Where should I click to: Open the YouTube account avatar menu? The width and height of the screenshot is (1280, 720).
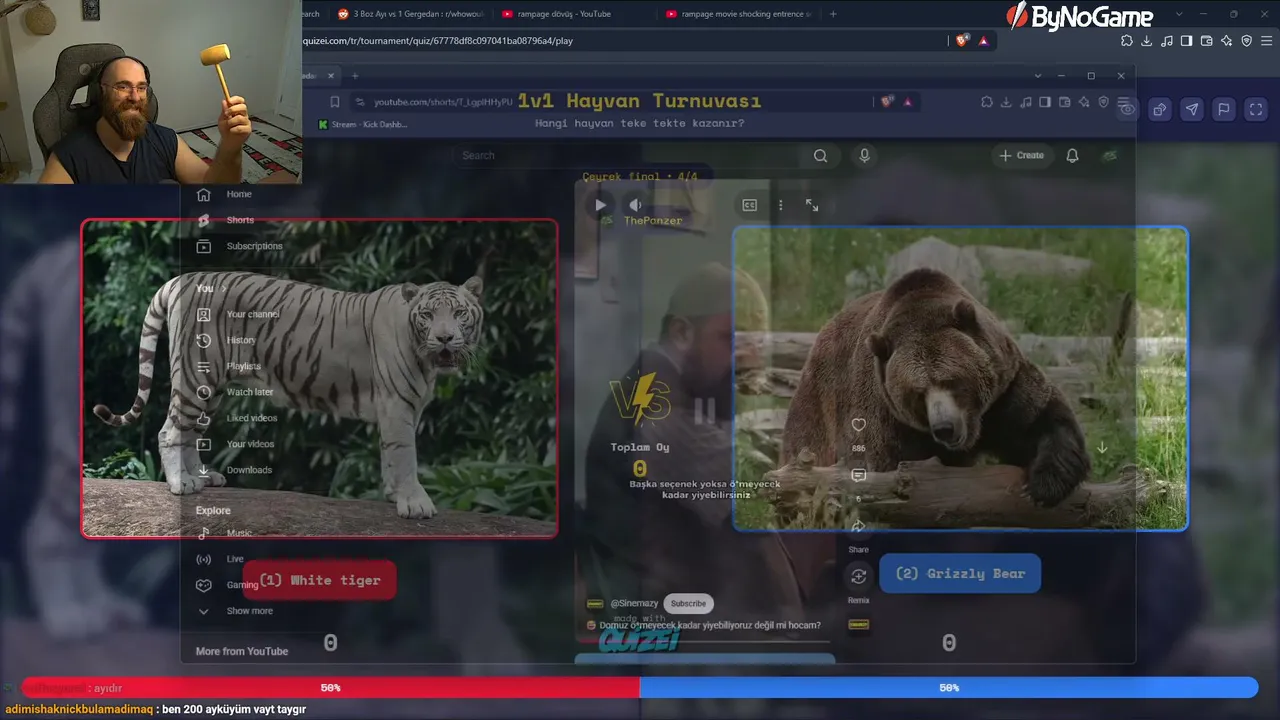[x=1108, y=155]
